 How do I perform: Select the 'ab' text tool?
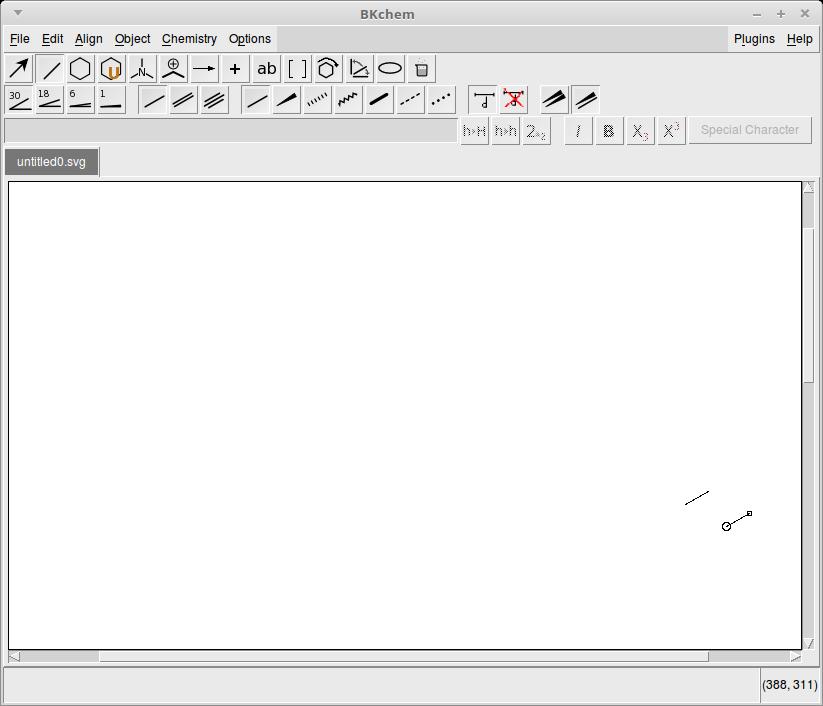(x=266, y=69)
